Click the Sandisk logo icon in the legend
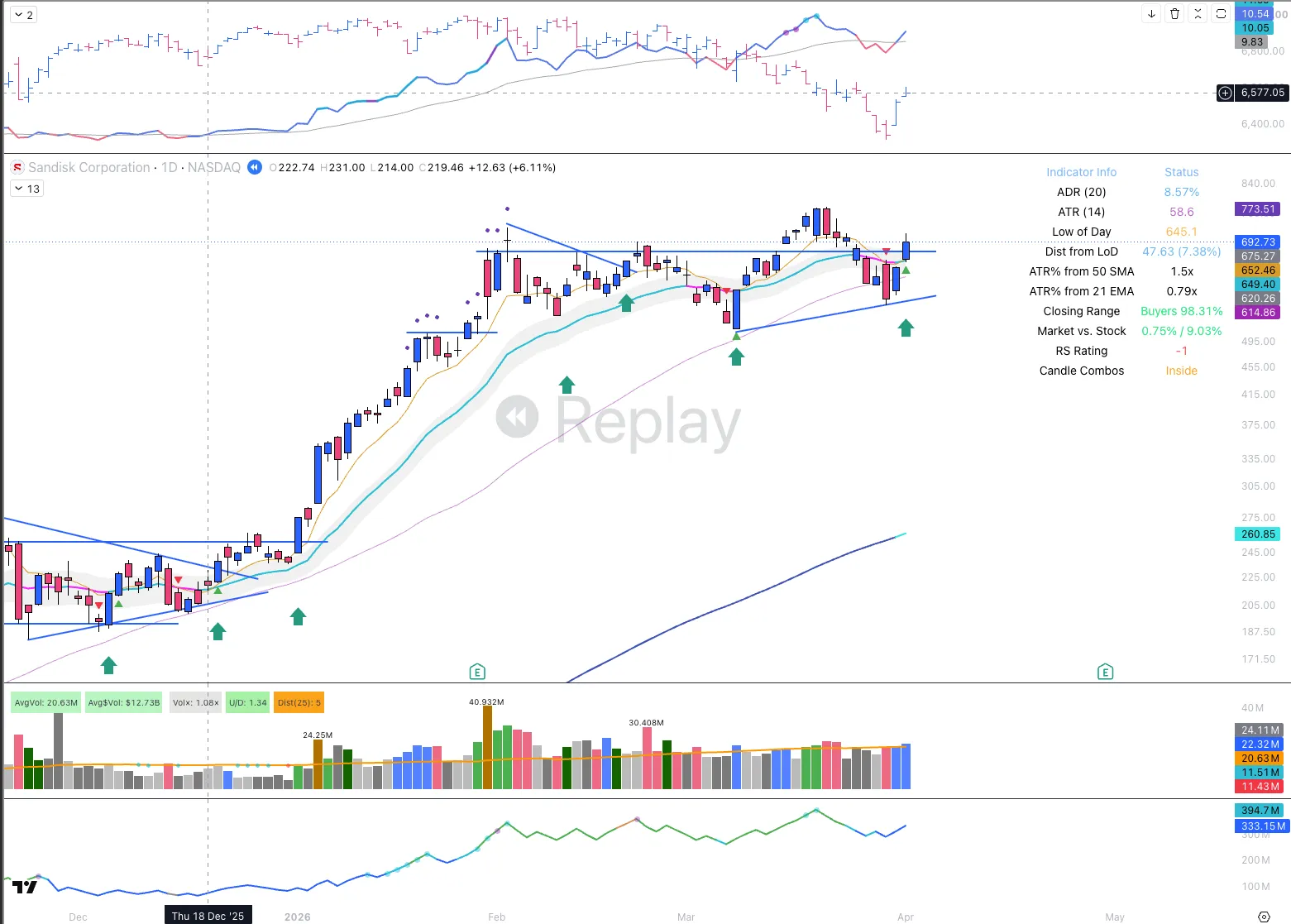Image resolution: width=1291 pixels, height=924 pixels. point(17,168)
